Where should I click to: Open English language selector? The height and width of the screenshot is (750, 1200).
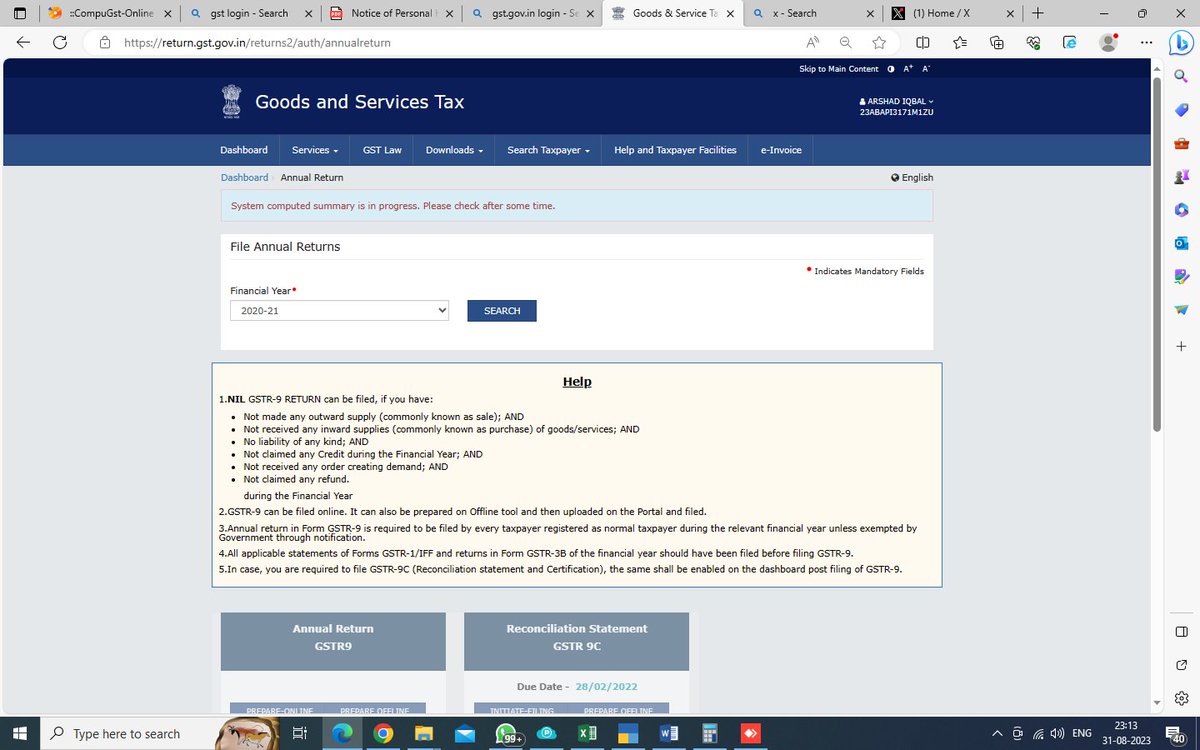click(x=912, y=177)
